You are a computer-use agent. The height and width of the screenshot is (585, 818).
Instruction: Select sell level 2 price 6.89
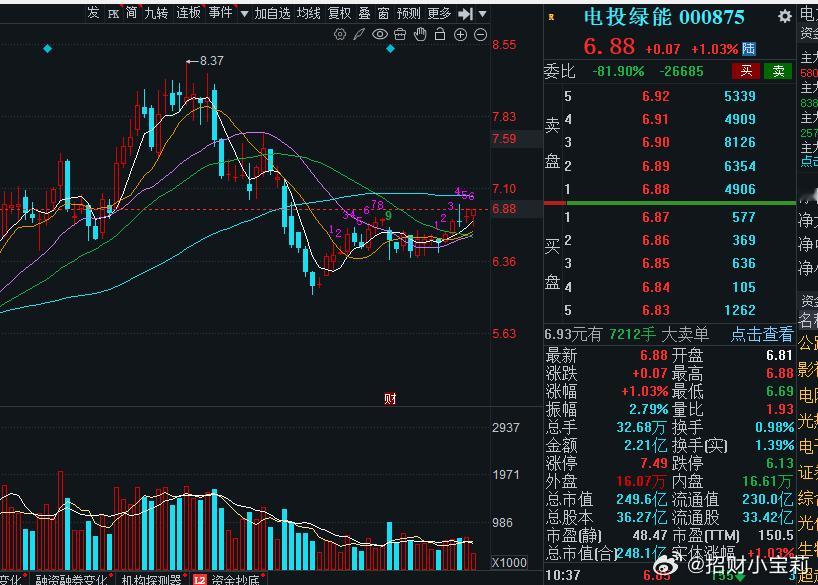[x=655, y=166]
